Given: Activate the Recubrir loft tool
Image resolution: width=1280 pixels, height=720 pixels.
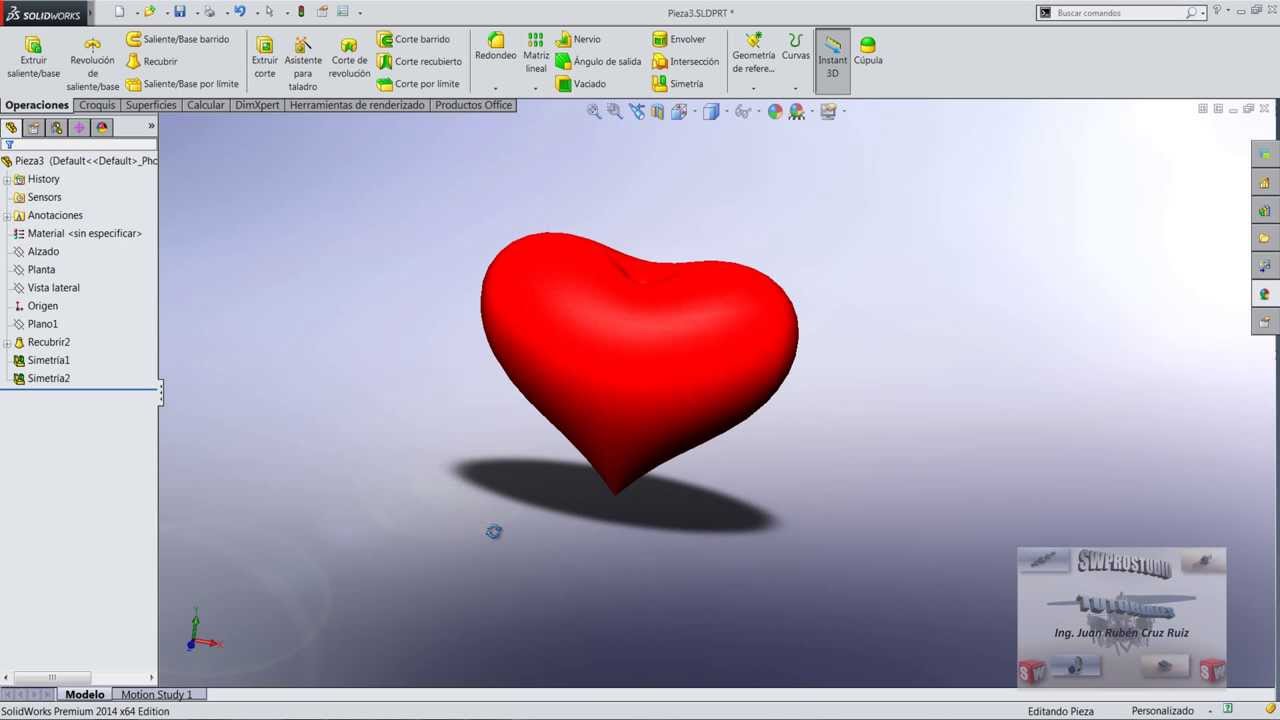Looking at the screenshot, I should coord(152,61).
